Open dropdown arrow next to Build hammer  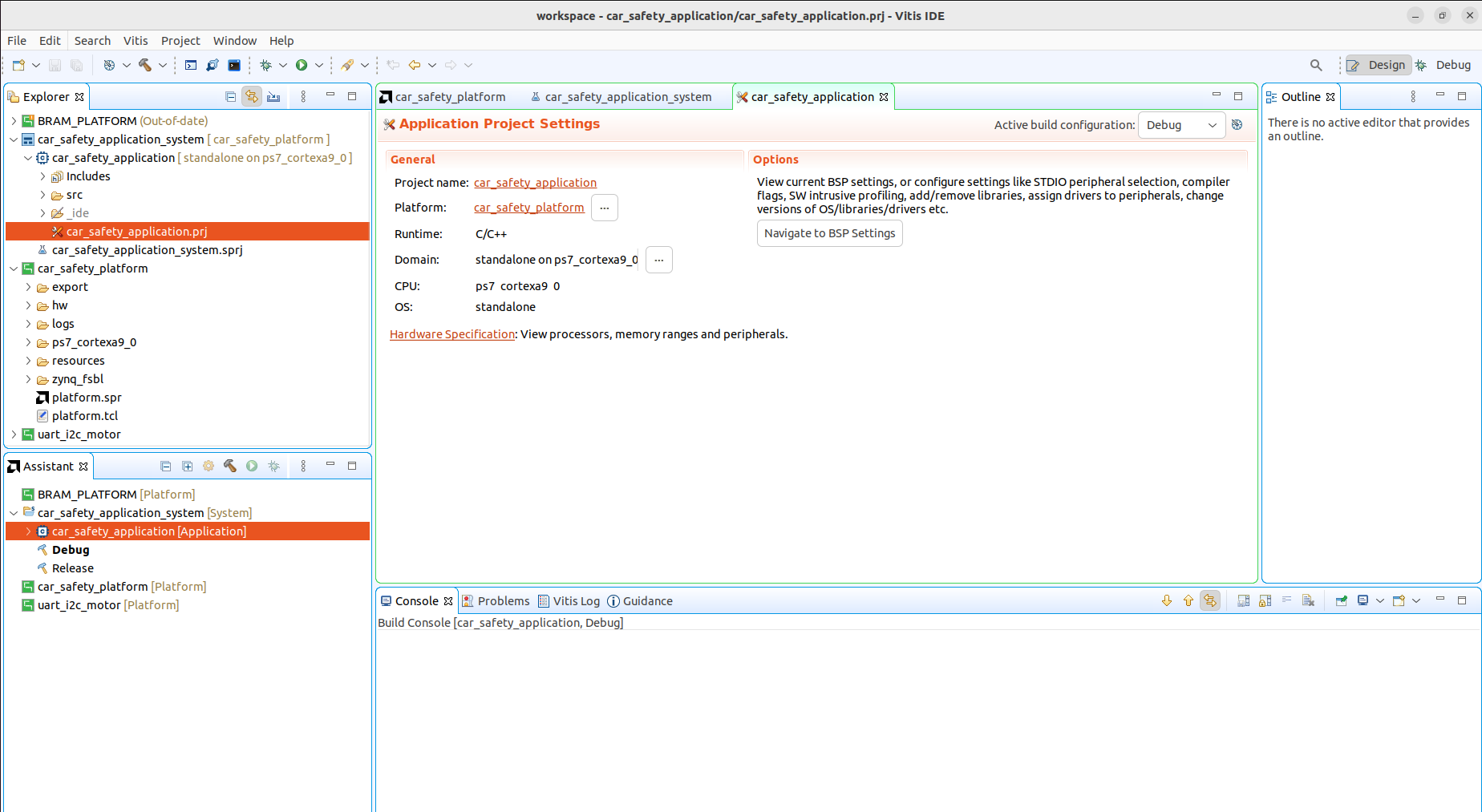pos(162,65)
